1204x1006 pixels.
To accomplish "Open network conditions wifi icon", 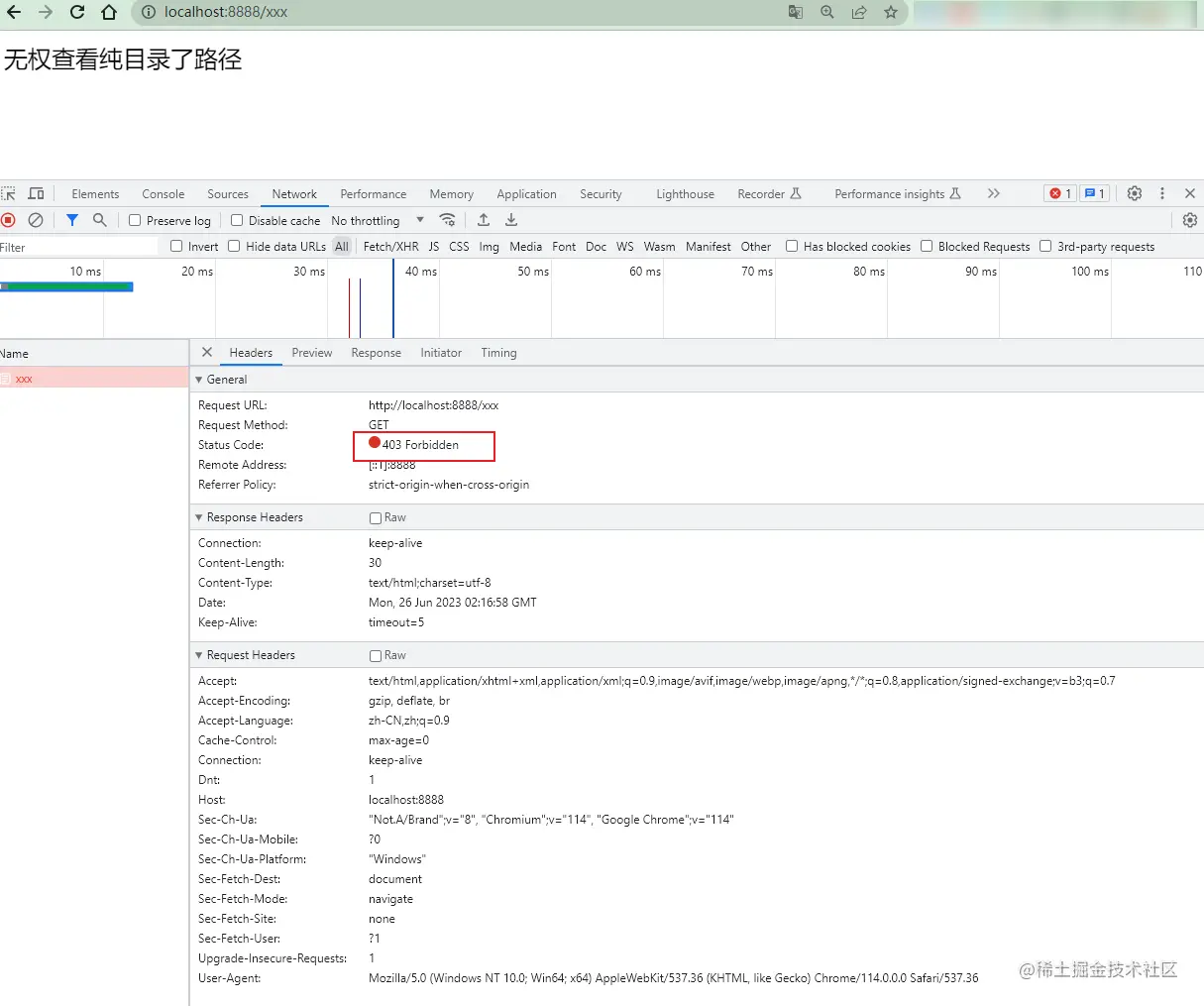I will click(x=448, y=220).
